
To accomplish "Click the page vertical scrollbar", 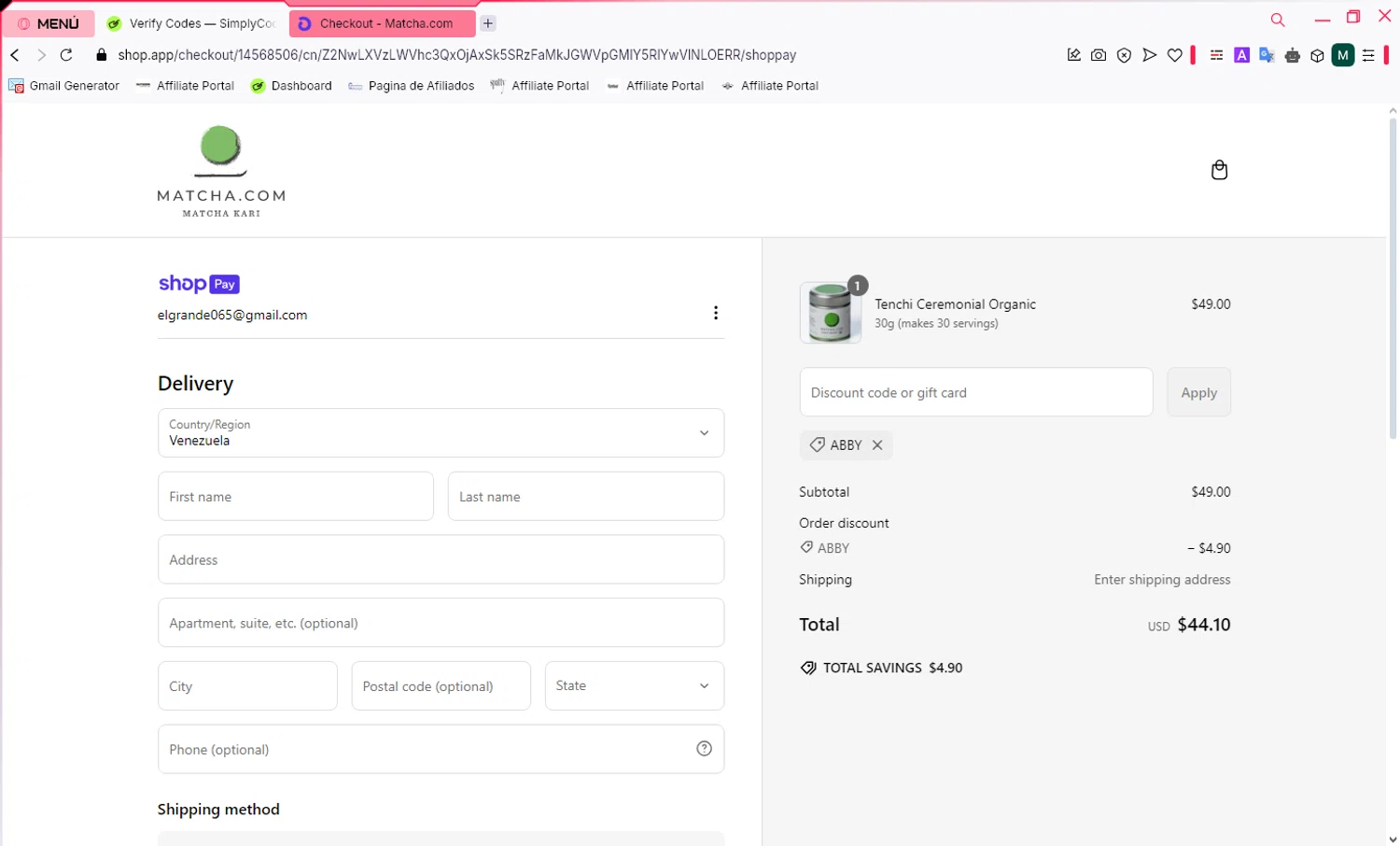I will pos(1393,280).
